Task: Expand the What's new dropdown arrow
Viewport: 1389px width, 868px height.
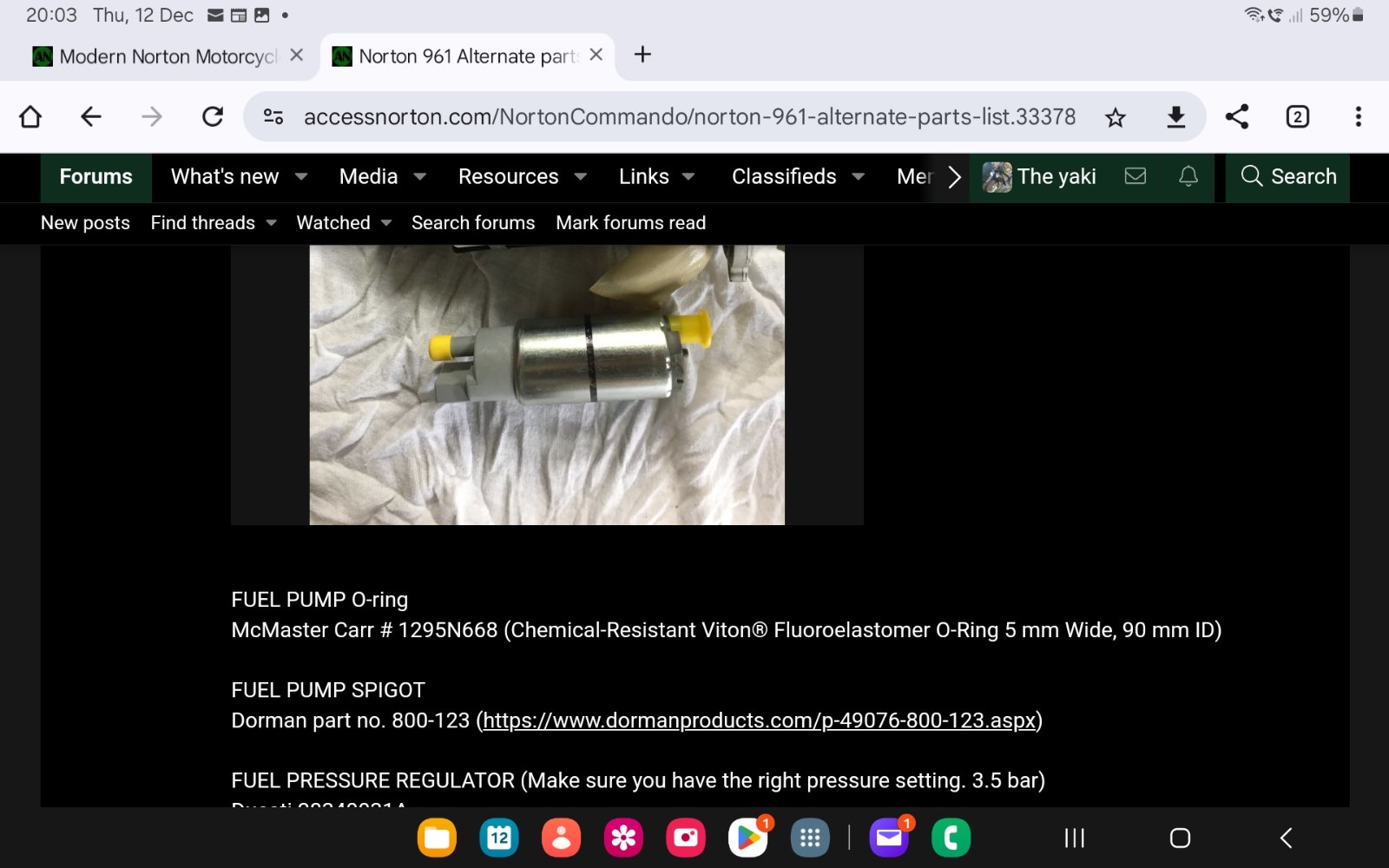Action: coord(301,177)
